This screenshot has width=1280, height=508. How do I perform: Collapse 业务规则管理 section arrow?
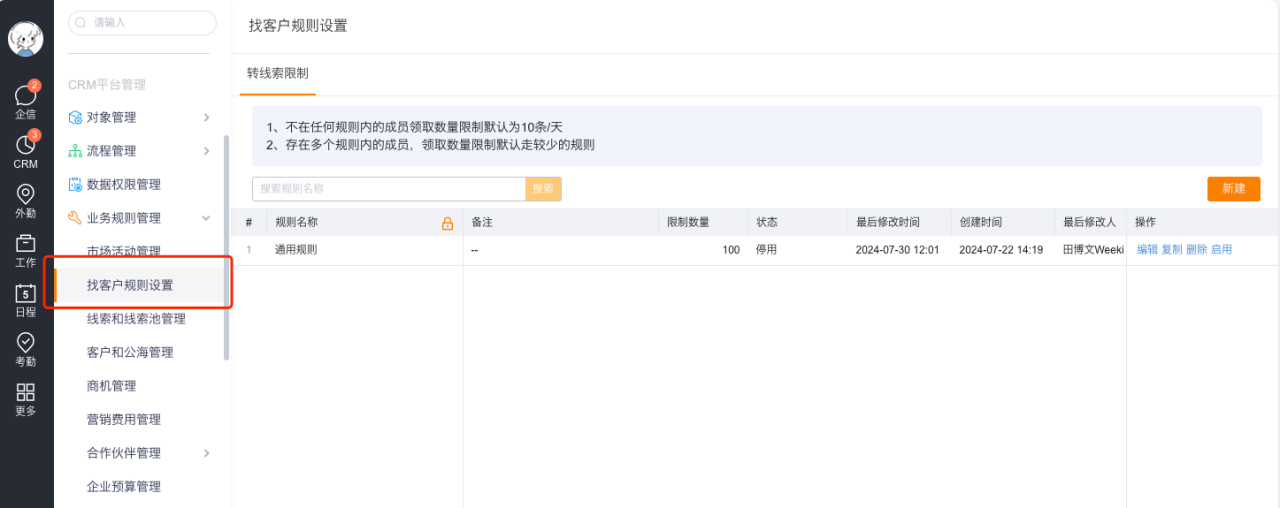(206, 218)
